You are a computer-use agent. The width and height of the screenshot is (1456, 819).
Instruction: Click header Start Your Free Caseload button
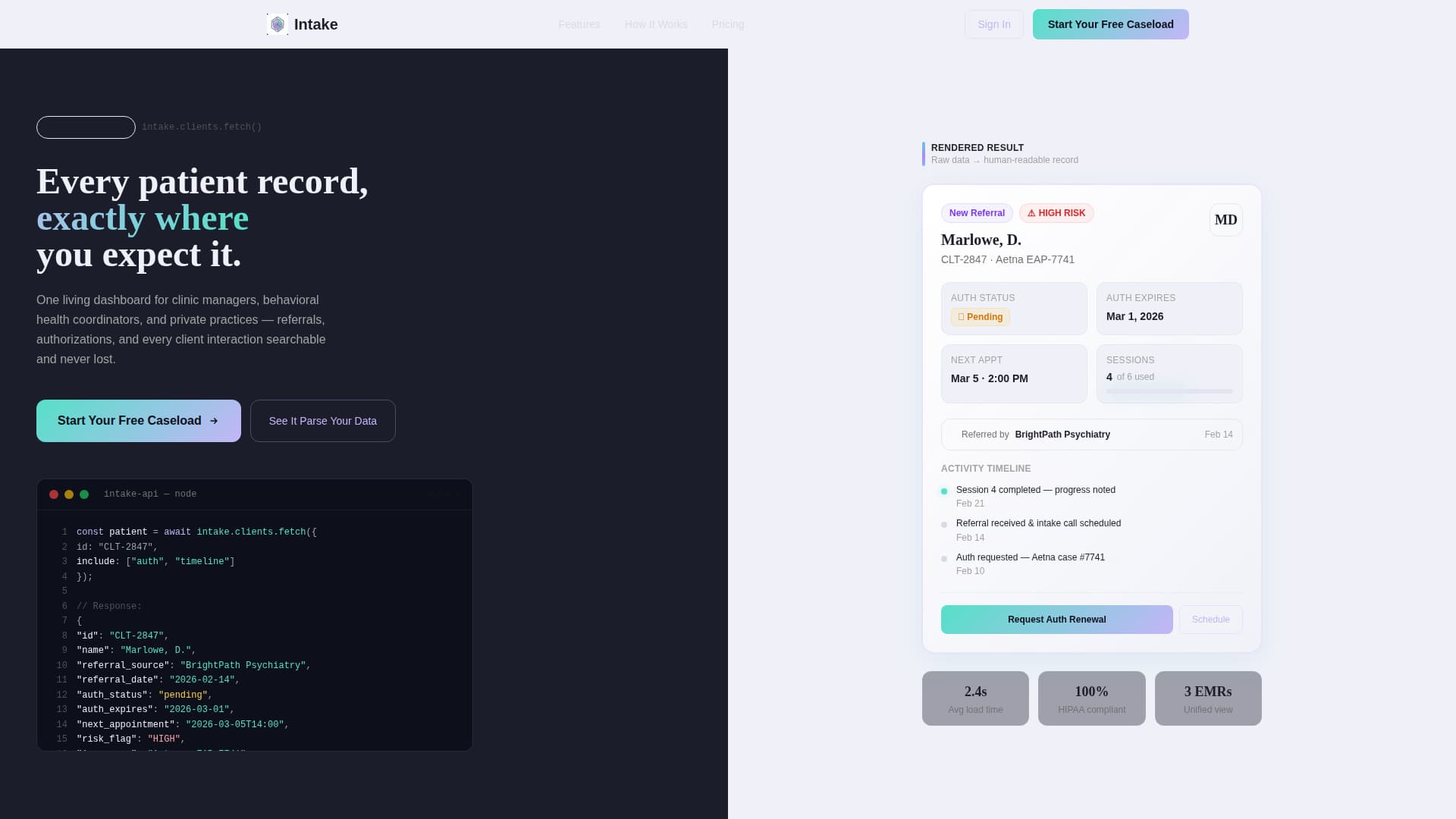tap(1111, 24)
